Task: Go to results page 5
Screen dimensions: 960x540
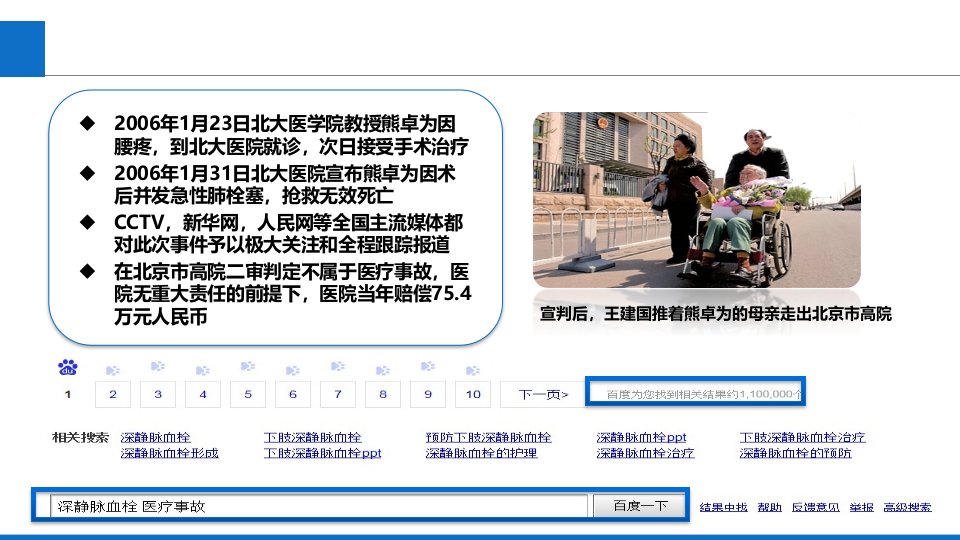Action: tap(248, 394)
